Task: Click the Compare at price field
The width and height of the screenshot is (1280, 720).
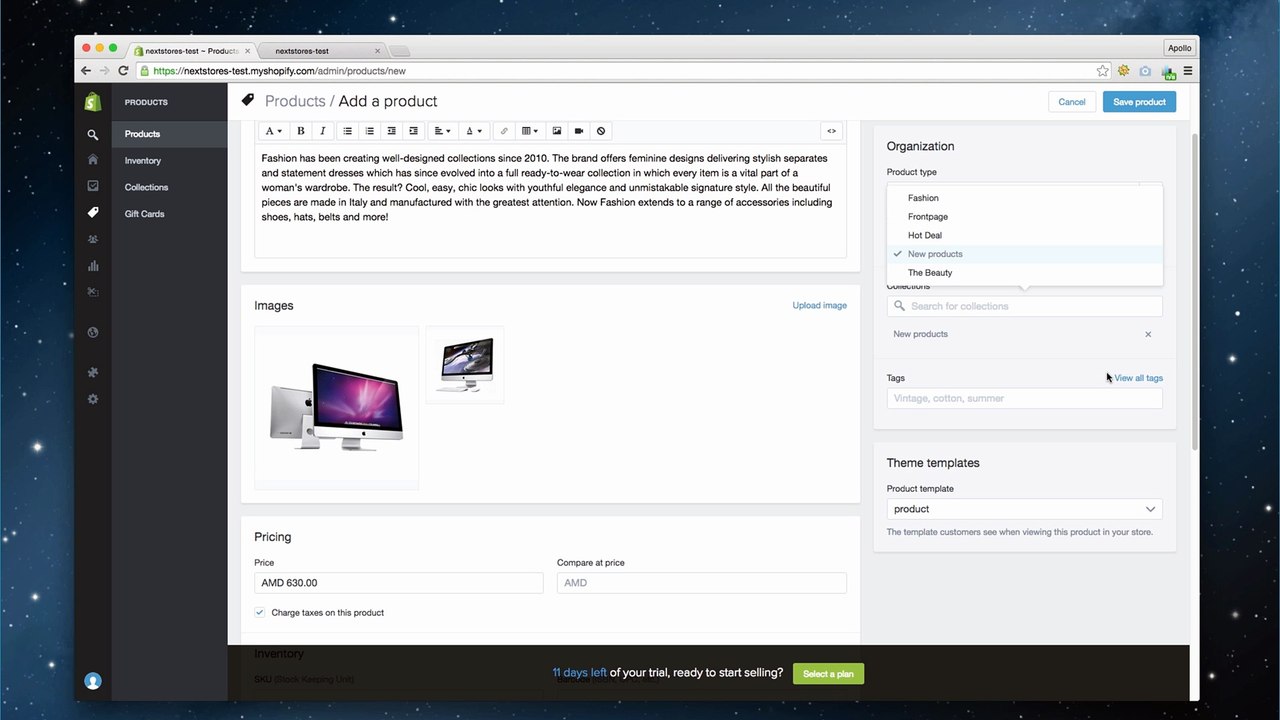Action: pyautogui.click(x=702, y=583)
